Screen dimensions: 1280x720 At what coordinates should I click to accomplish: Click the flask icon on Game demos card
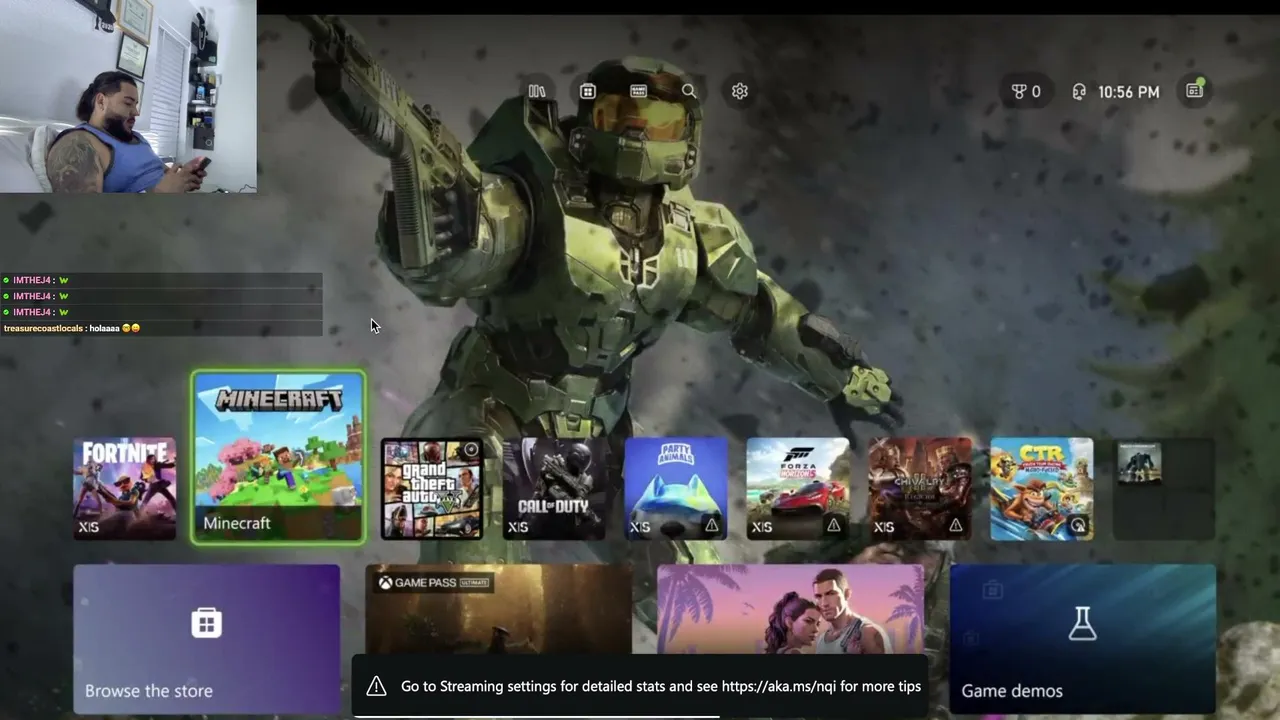[1083, 623]
